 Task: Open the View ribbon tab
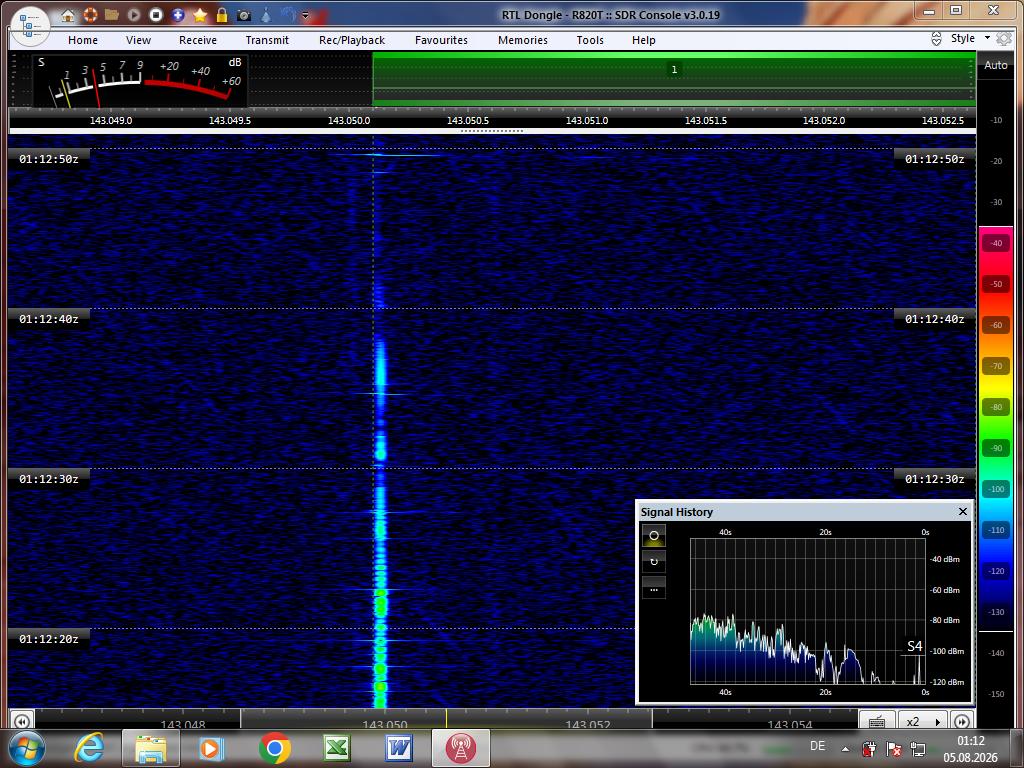click(x=138, y=40)
